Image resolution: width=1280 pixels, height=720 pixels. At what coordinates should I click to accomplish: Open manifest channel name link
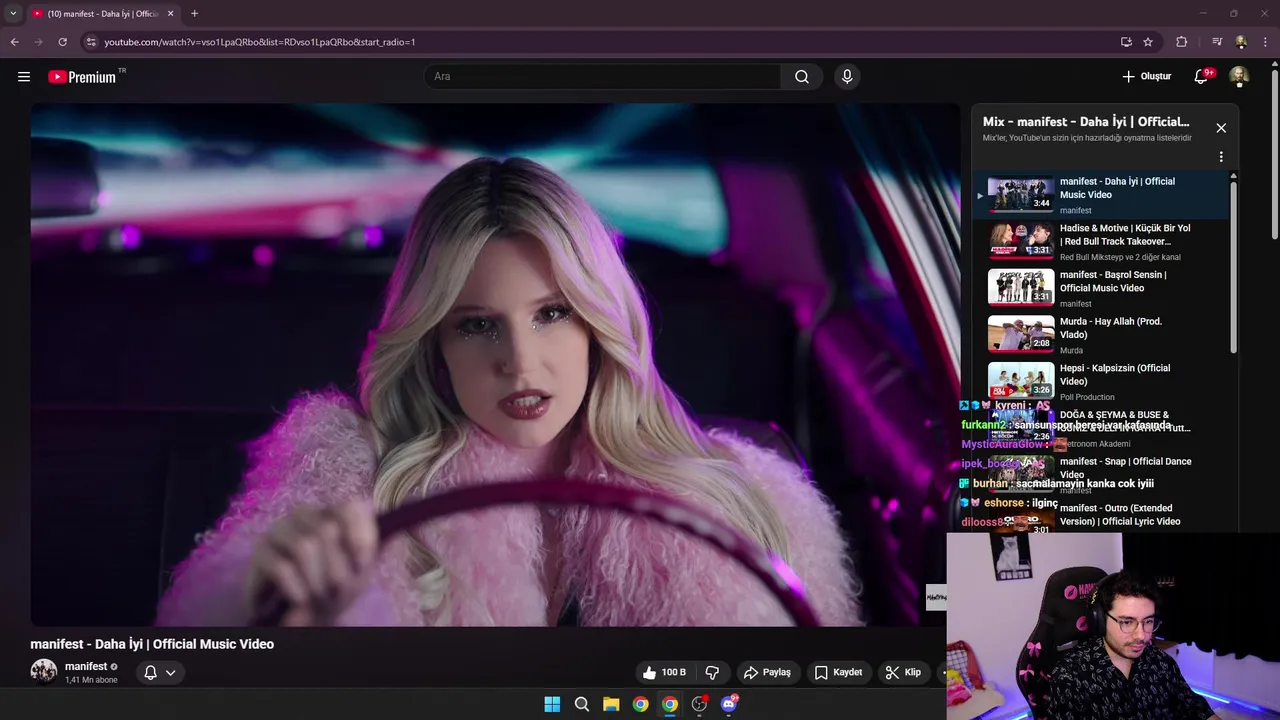coord(86,666)
